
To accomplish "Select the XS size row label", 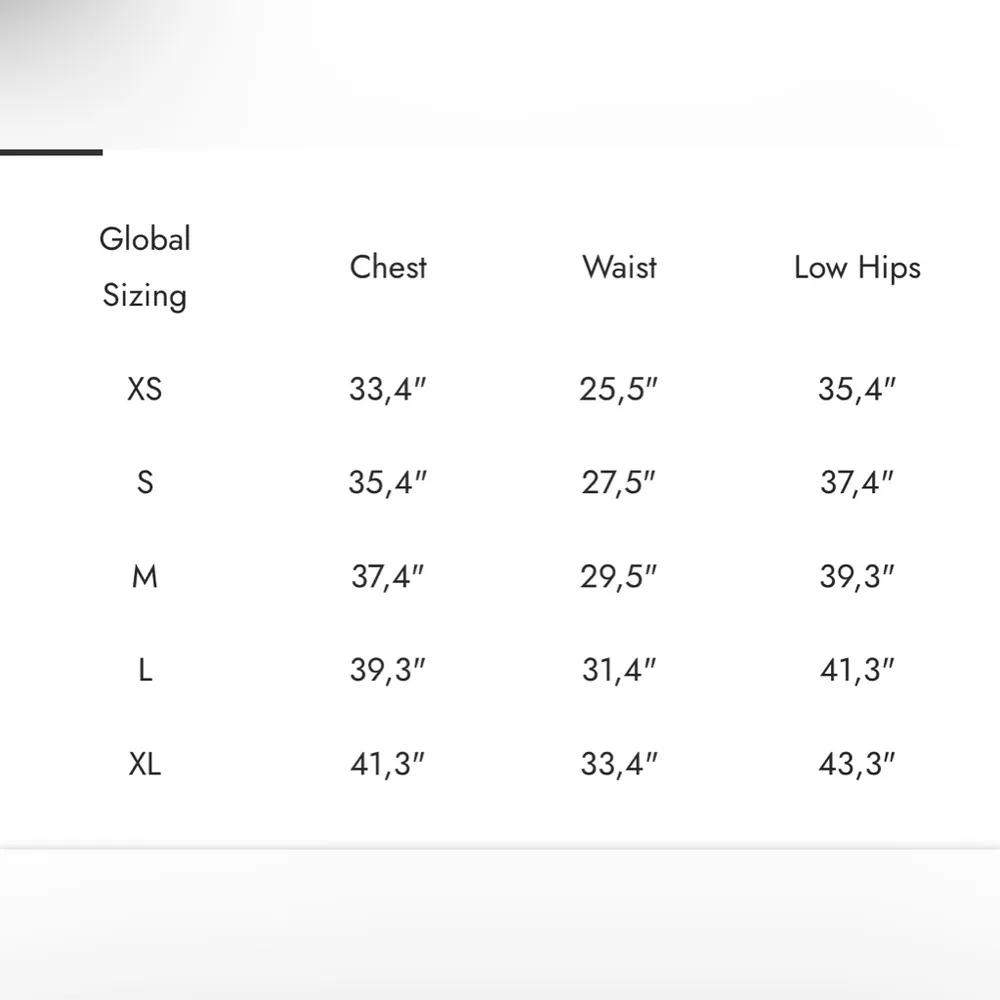I will 145,389.
